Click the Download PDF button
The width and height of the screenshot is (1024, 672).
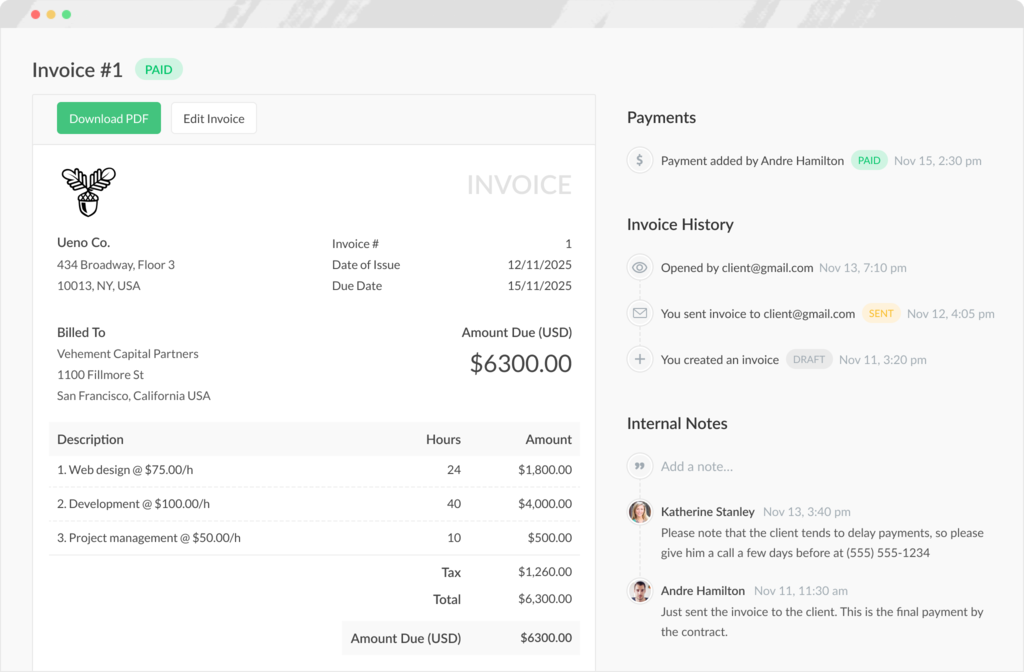point(108,117)
